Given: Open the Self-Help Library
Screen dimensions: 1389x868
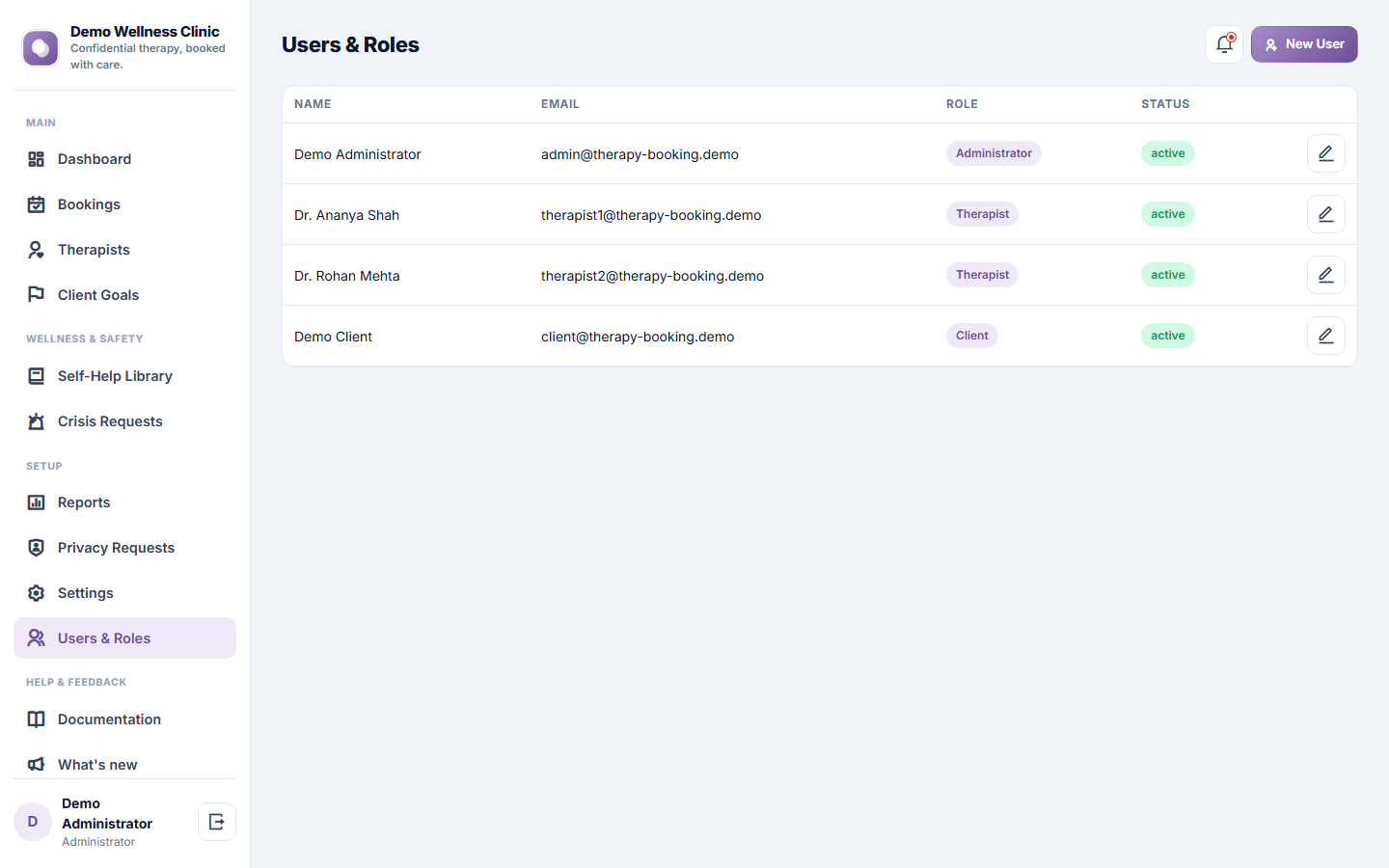Looking at the screenshot, I should click(x=124, y=376).
